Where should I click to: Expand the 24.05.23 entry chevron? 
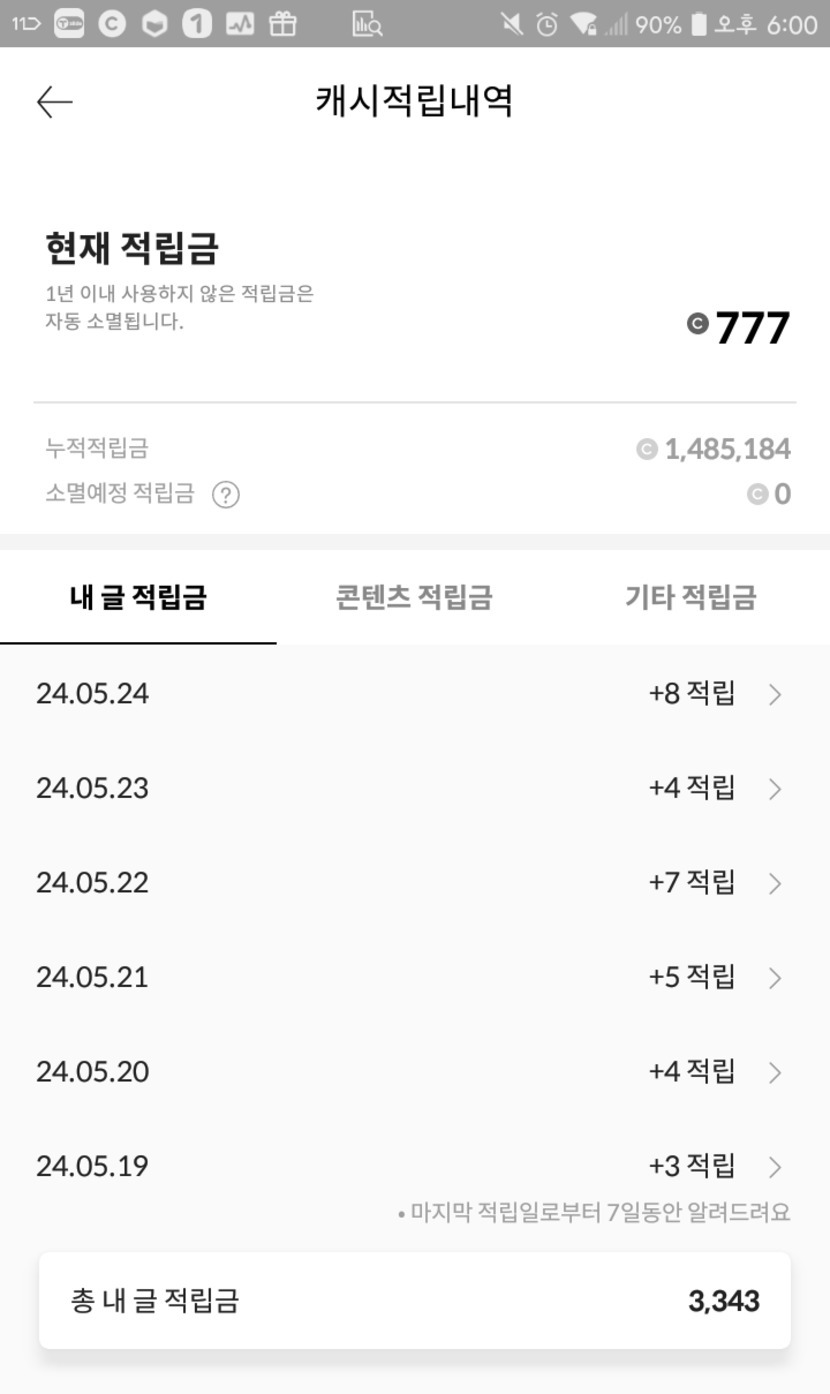coord(775,789)
